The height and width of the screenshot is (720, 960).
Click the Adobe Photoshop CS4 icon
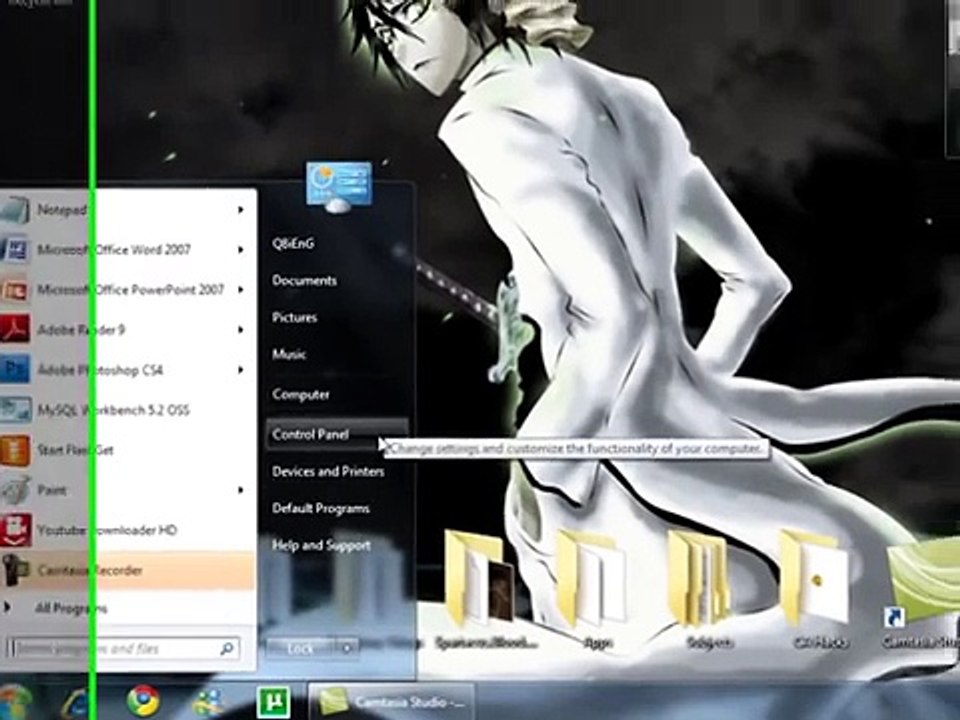coord(13,370)
